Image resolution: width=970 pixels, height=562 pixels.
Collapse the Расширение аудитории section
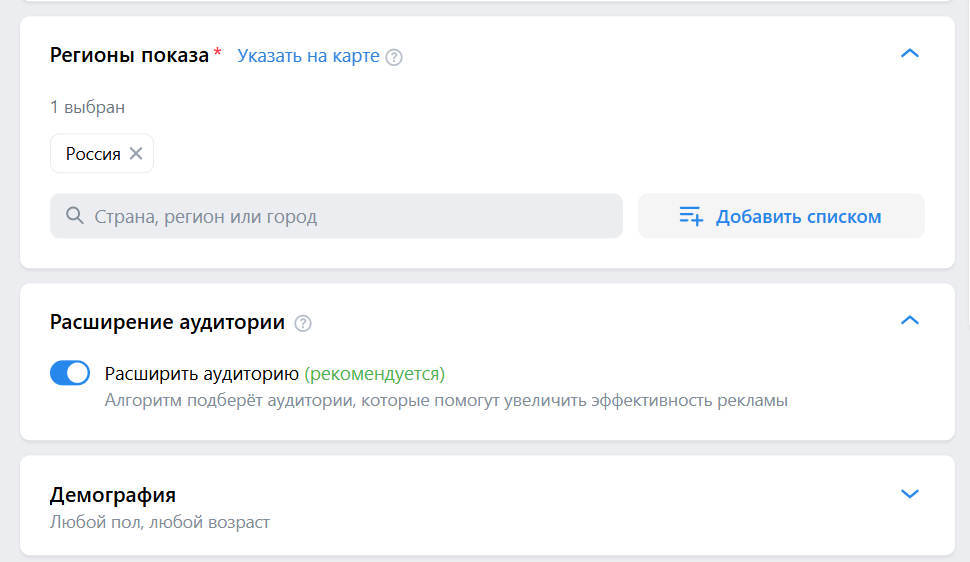tap(909, 321)
